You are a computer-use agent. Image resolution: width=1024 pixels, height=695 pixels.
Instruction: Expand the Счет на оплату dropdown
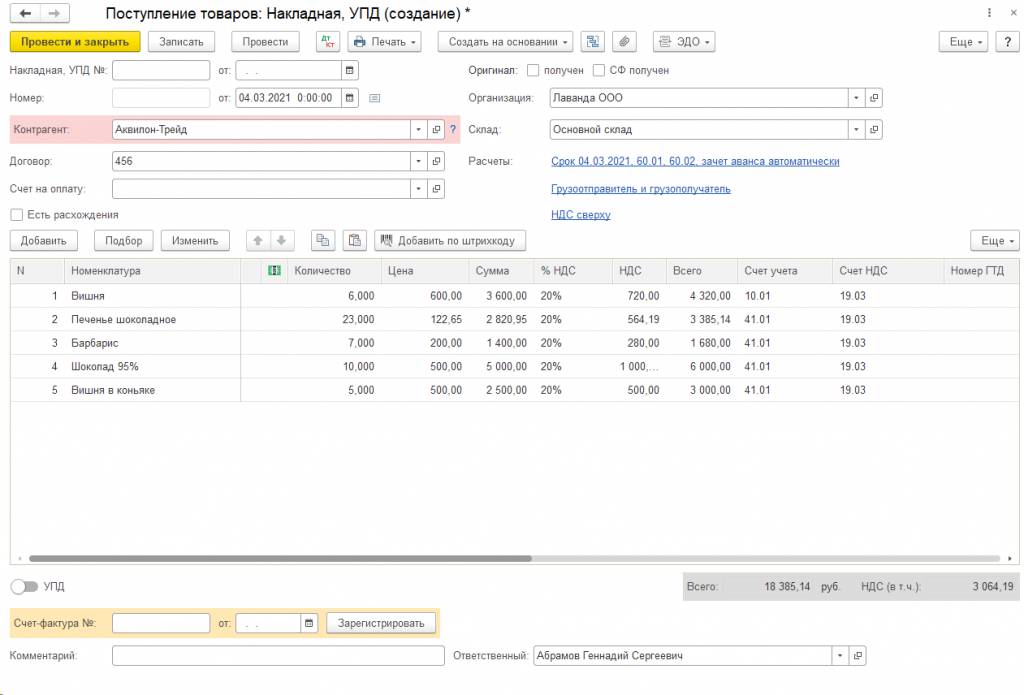pyautogui.click(x=419, y=189)
